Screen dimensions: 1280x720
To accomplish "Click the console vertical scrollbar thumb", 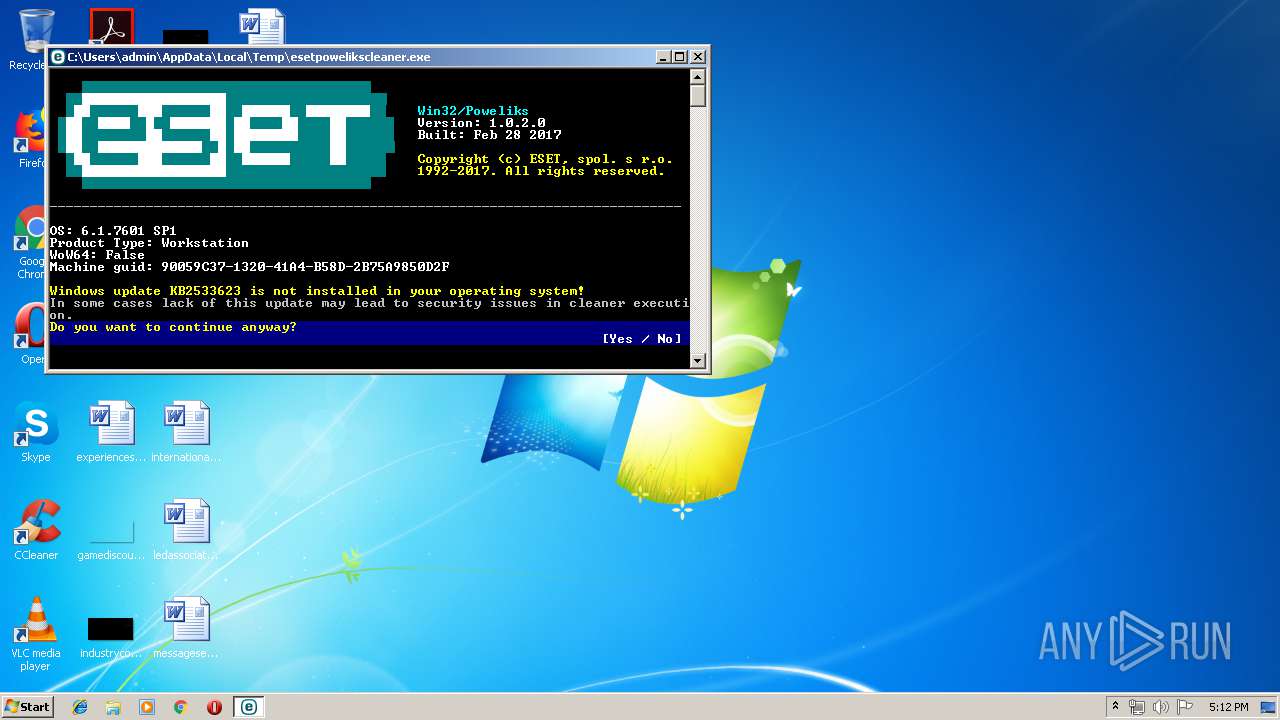I will [x=698, y=96].
